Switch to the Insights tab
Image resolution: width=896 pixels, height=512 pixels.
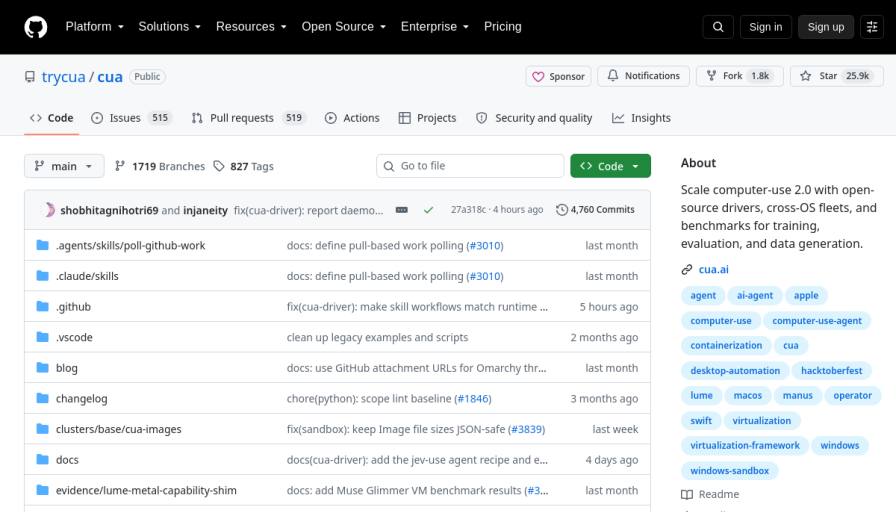pyautogui.click(x=642, y=118)
